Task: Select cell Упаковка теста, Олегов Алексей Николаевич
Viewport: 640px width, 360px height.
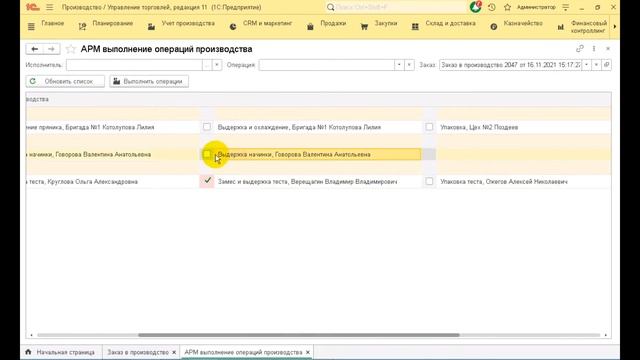Action: point(524,181)
